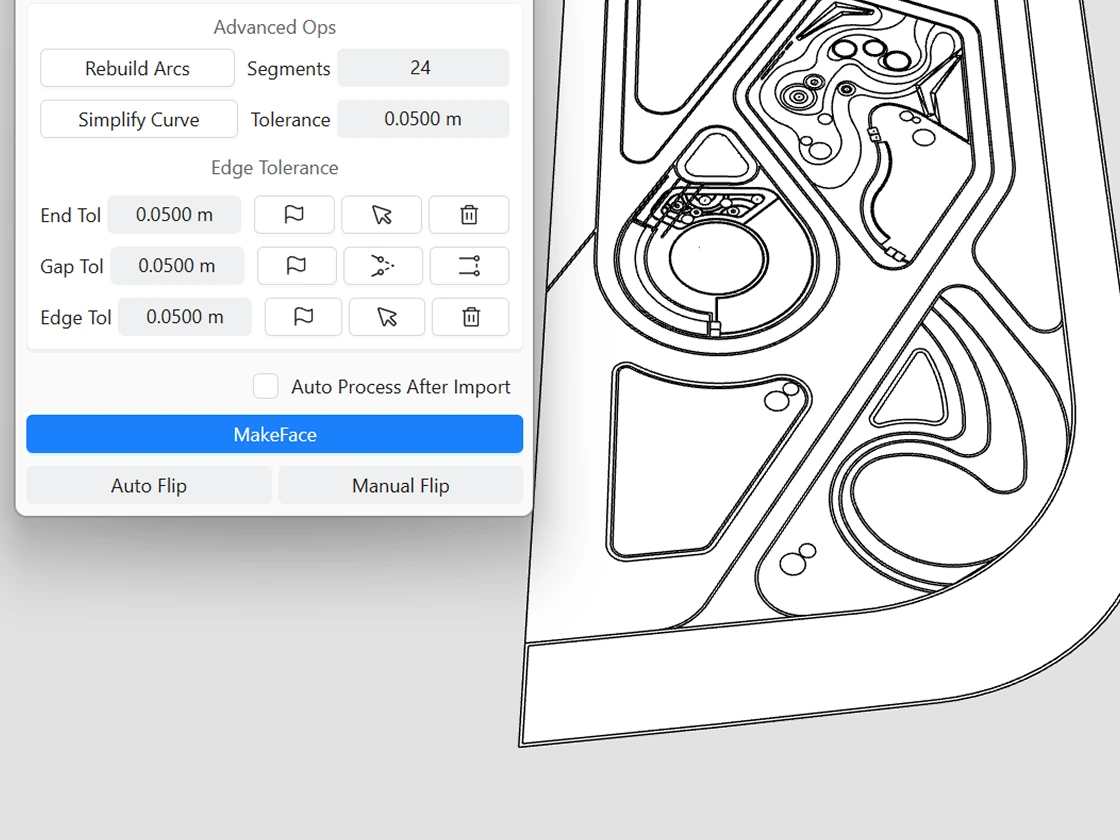Click the flag icon in Gap Tol row
Image resolution: width=1120 pixels, height=840 pixels.
pos(297,266)
